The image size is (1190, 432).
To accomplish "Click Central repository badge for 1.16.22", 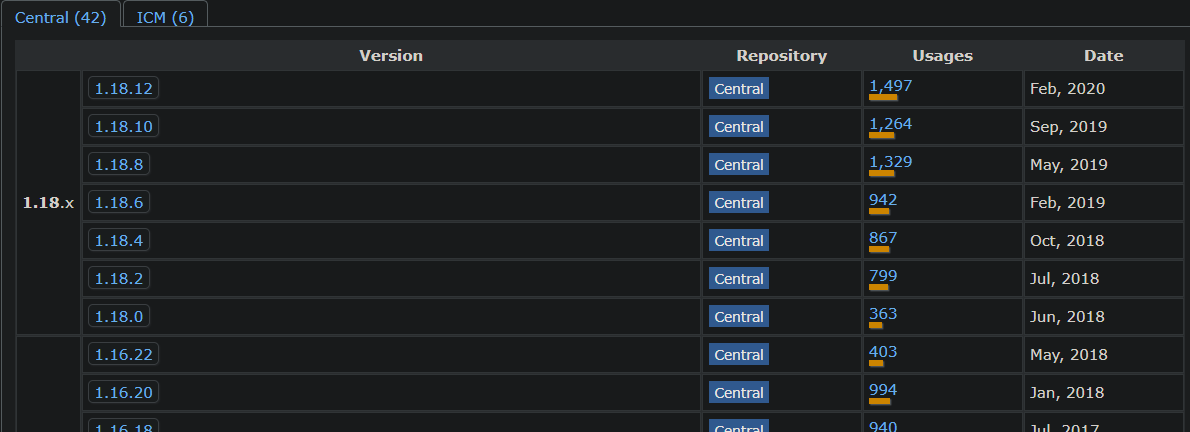I will (x=738, y=354).
